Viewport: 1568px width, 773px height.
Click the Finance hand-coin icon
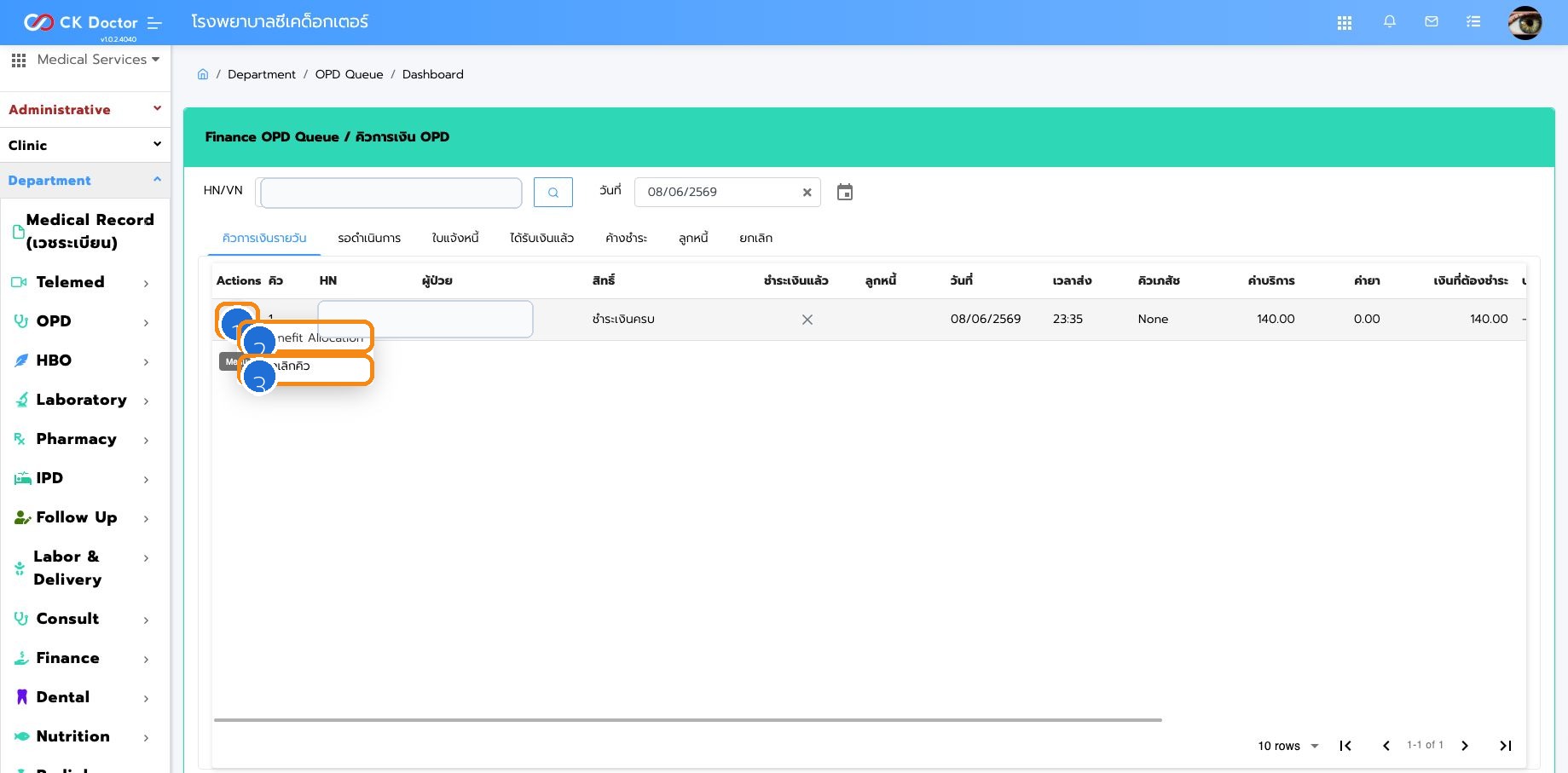tap(21, 658)
